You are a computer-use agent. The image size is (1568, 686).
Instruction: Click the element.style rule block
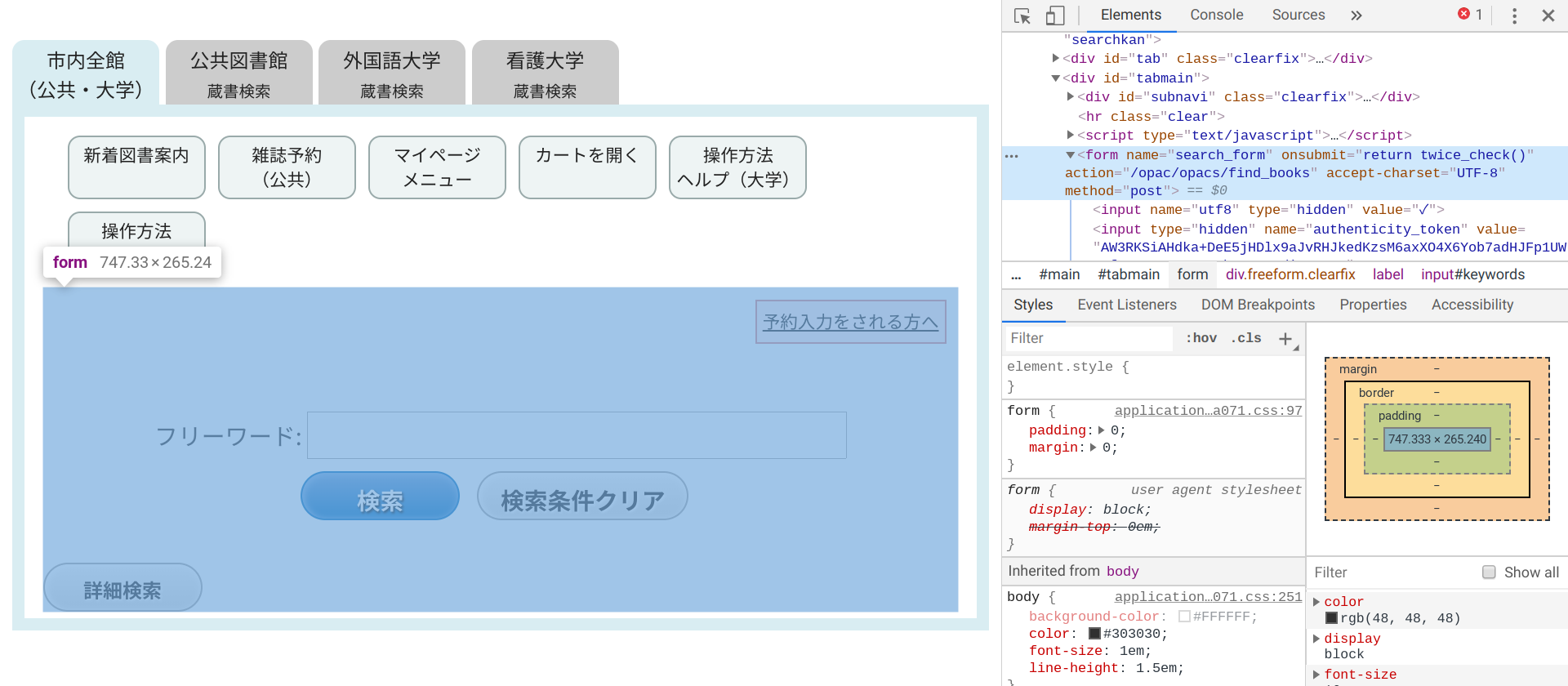point(1153,376)
